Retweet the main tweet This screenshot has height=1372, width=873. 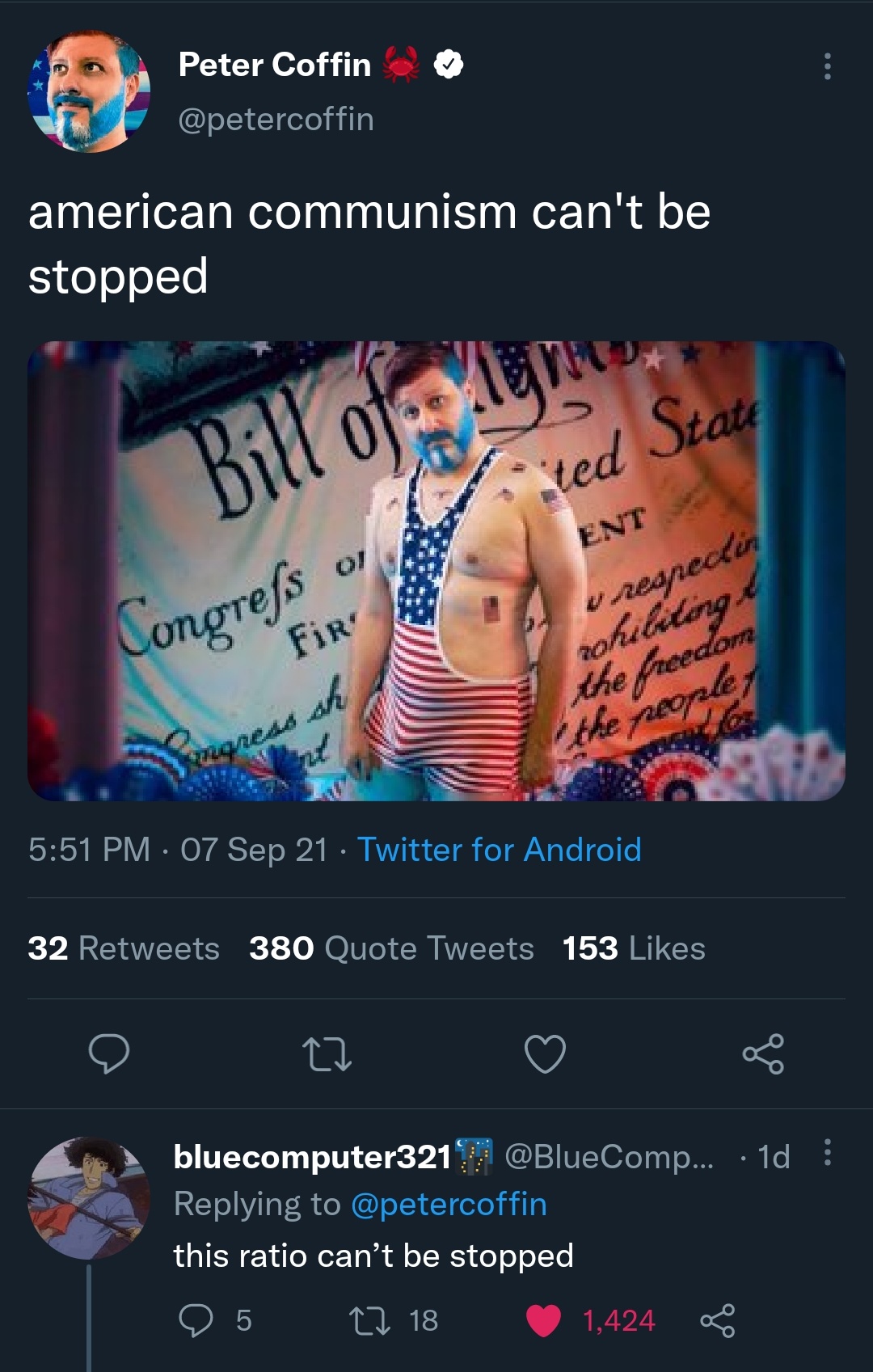327,1054
